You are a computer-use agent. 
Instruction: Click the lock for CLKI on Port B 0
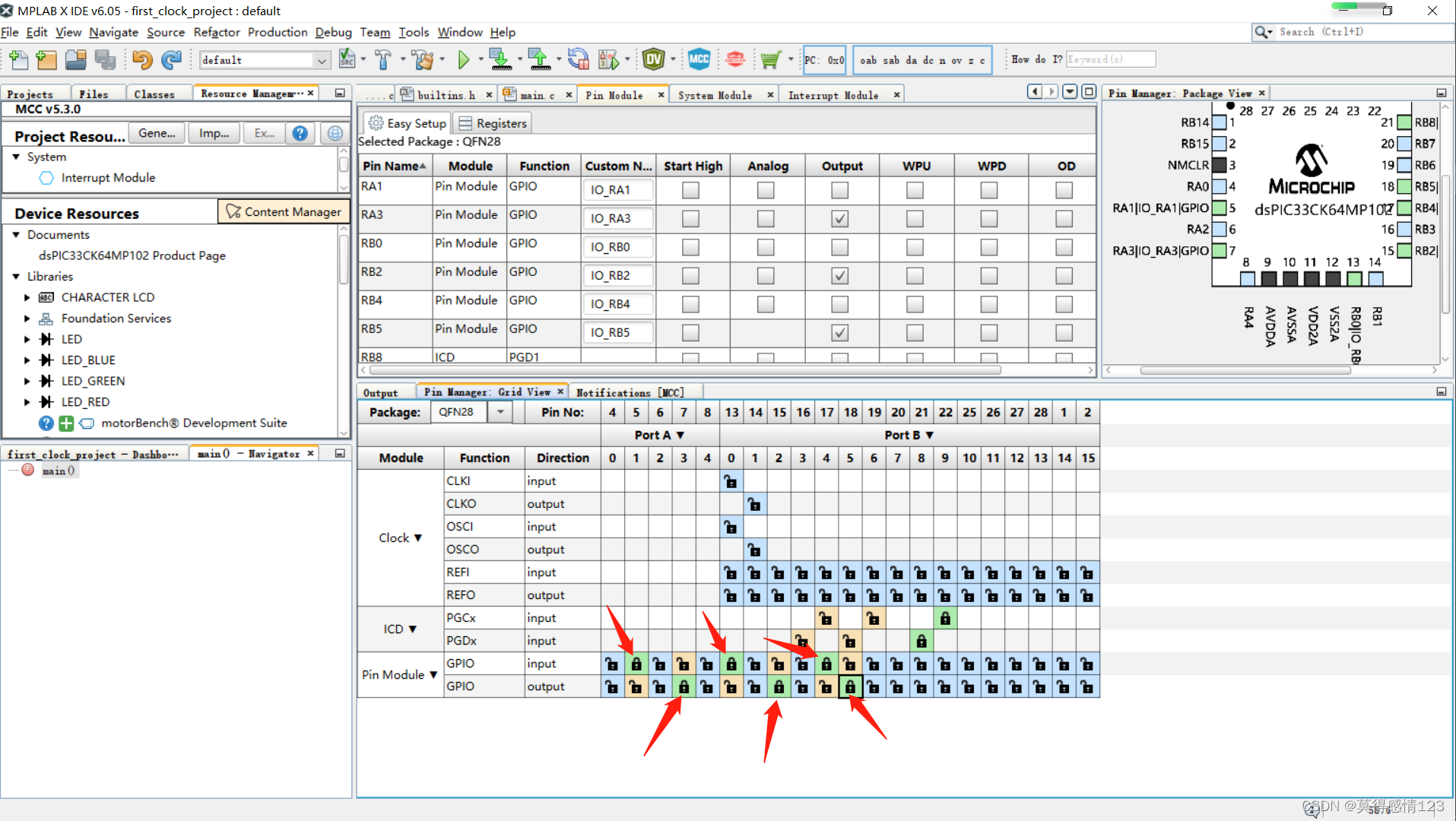click(x=731, y=481)
